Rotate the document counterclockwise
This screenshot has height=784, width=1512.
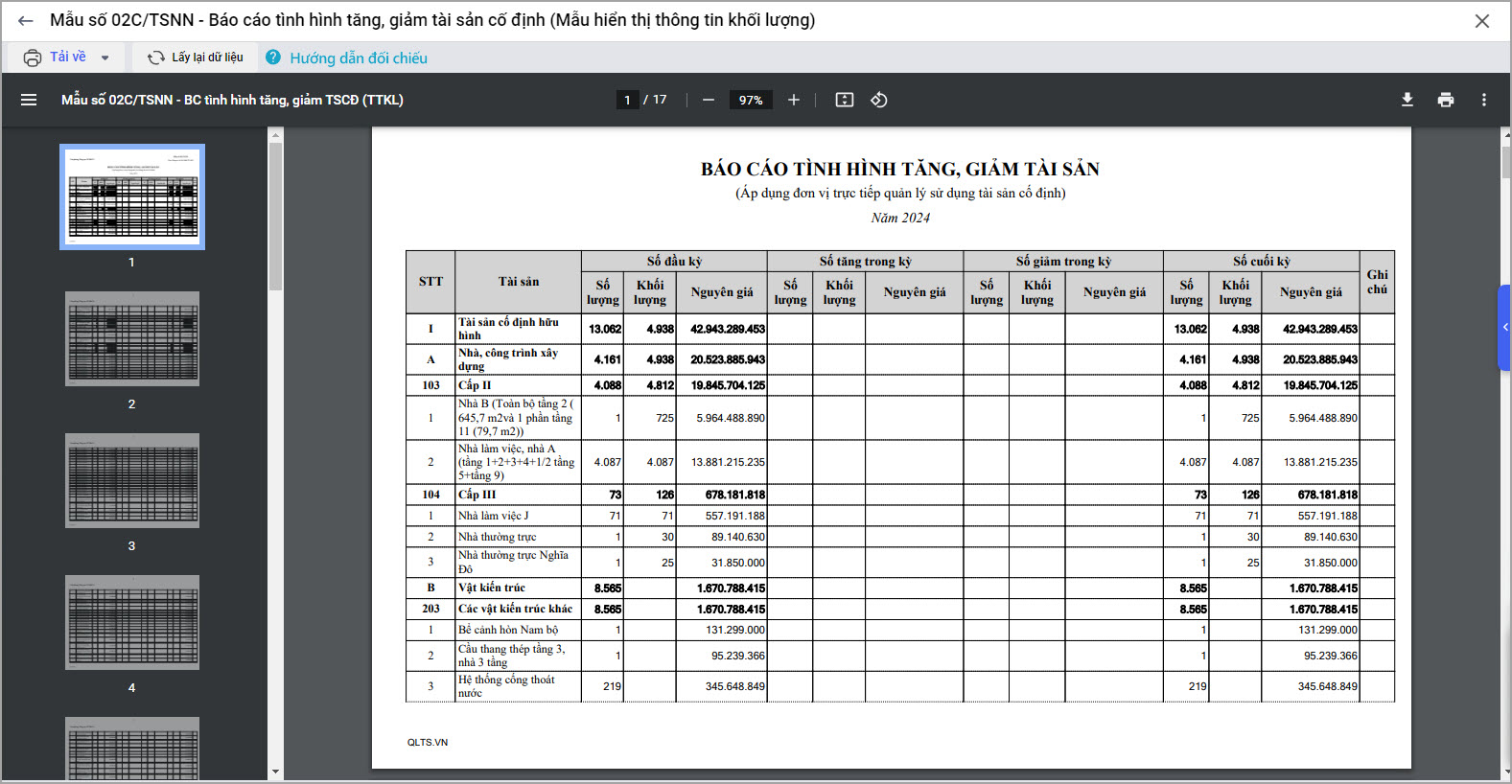tap(879, 100)
